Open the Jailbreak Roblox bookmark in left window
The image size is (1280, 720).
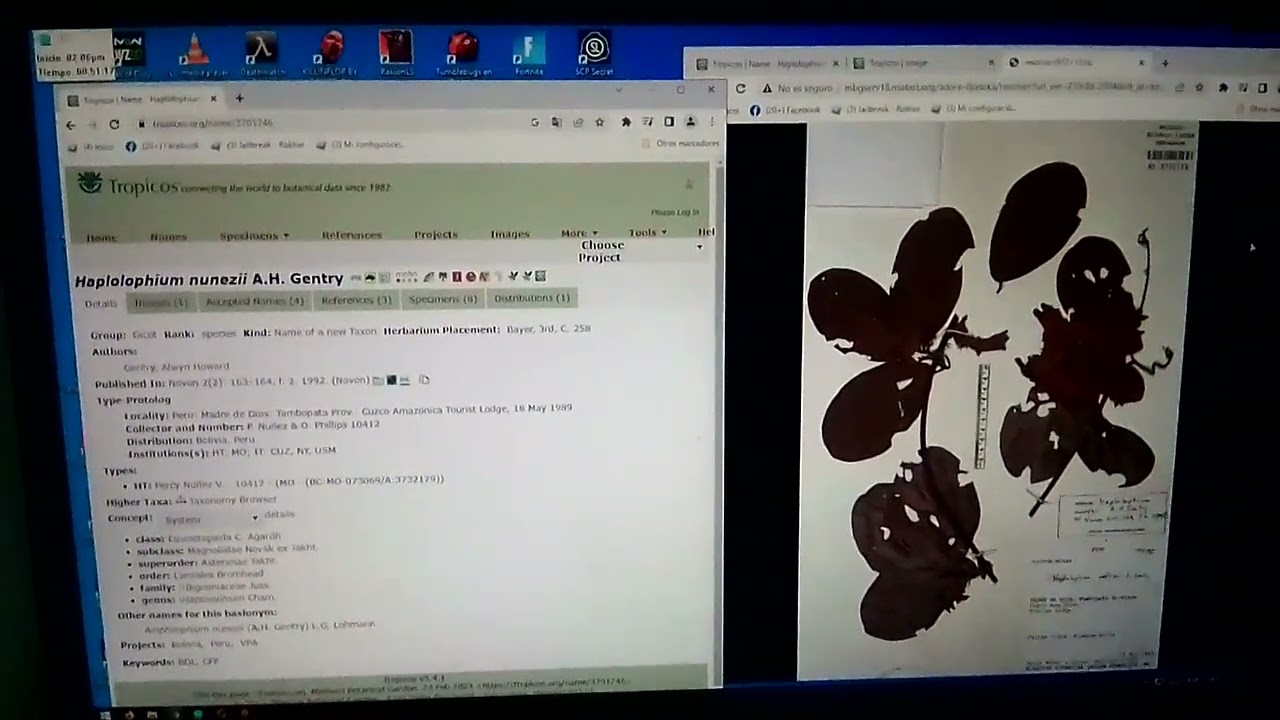point(258,145)
